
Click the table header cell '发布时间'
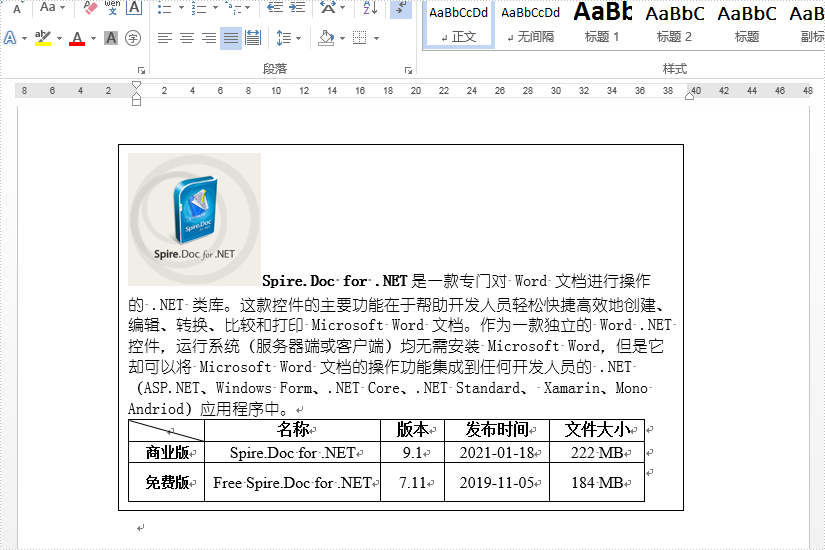coord(497,430)
